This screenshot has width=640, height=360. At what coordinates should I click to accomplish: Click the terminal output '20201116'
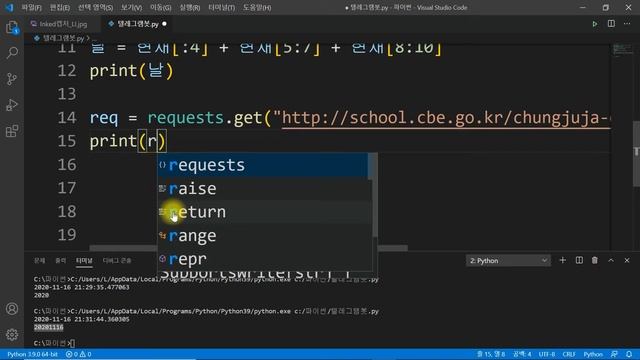(x=49, y=327)
